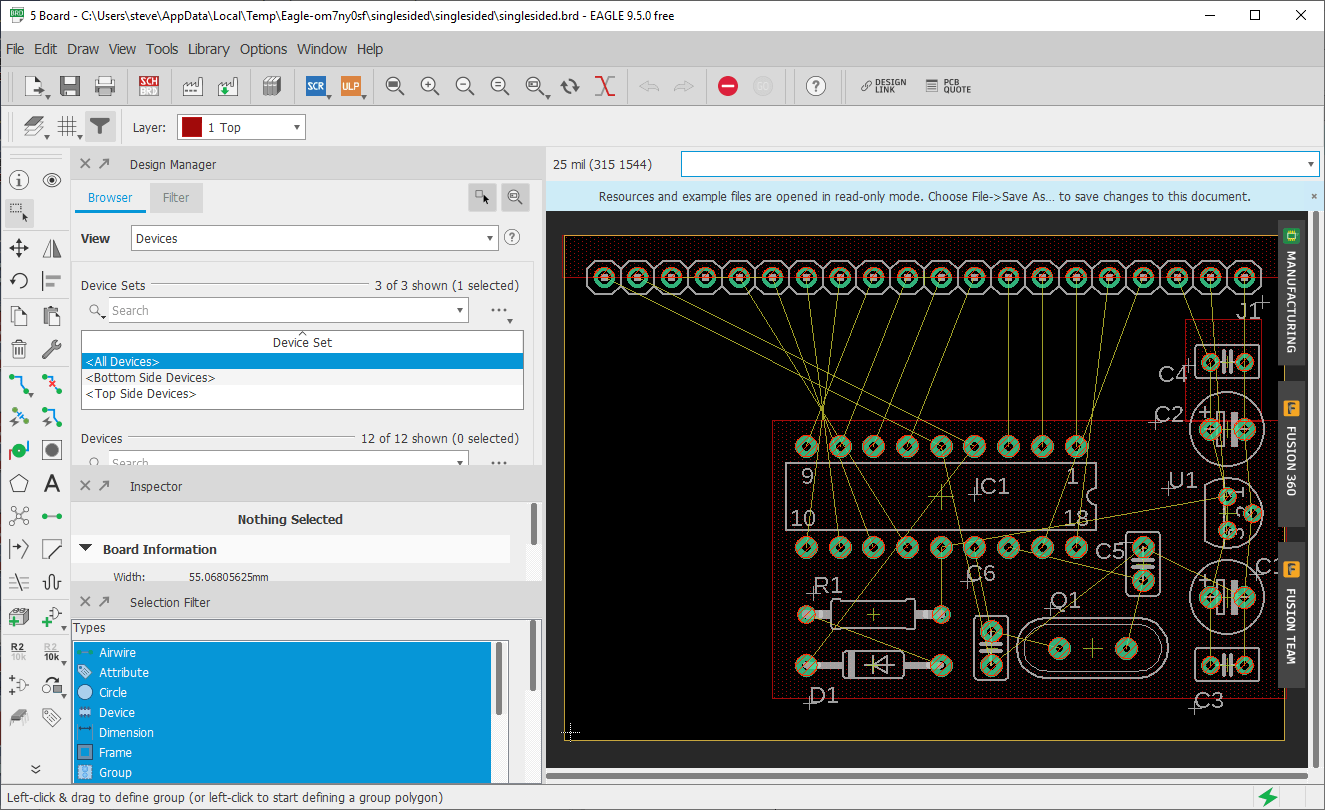This screenshot has width=1325, height=810.
Task: Select the Text tool
Action: pyautogui.click(x=52, y=484)
